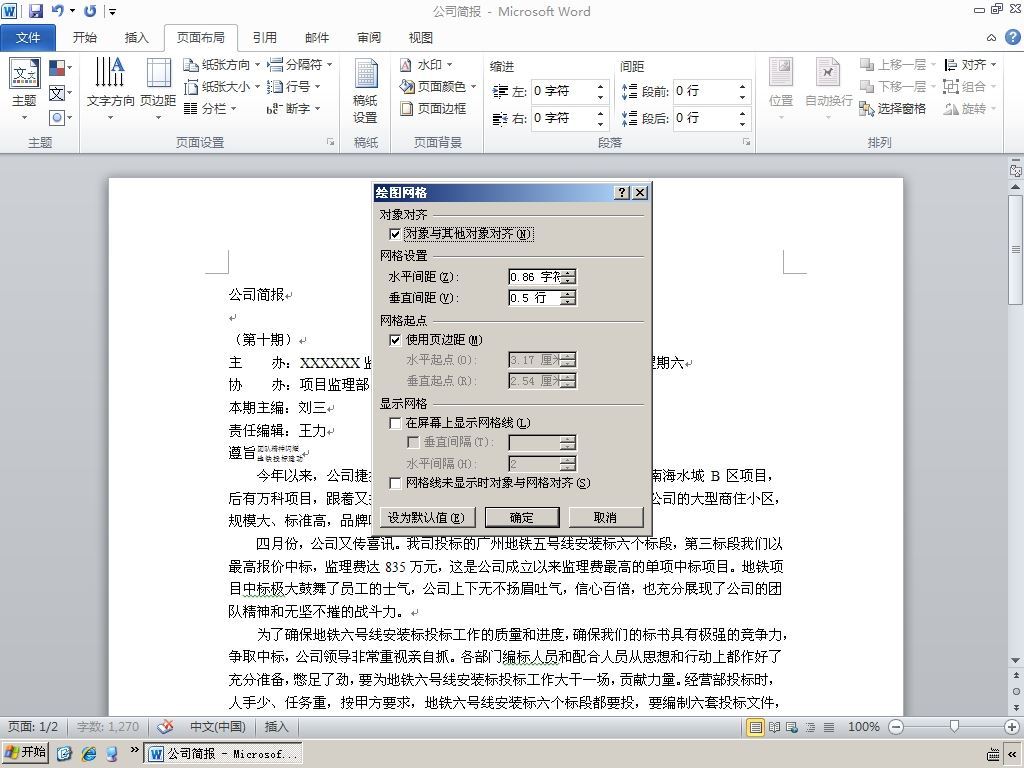1024x768 pixels.
Task: Open 页面设置 dialog launcher
Action: pos(331,142)
